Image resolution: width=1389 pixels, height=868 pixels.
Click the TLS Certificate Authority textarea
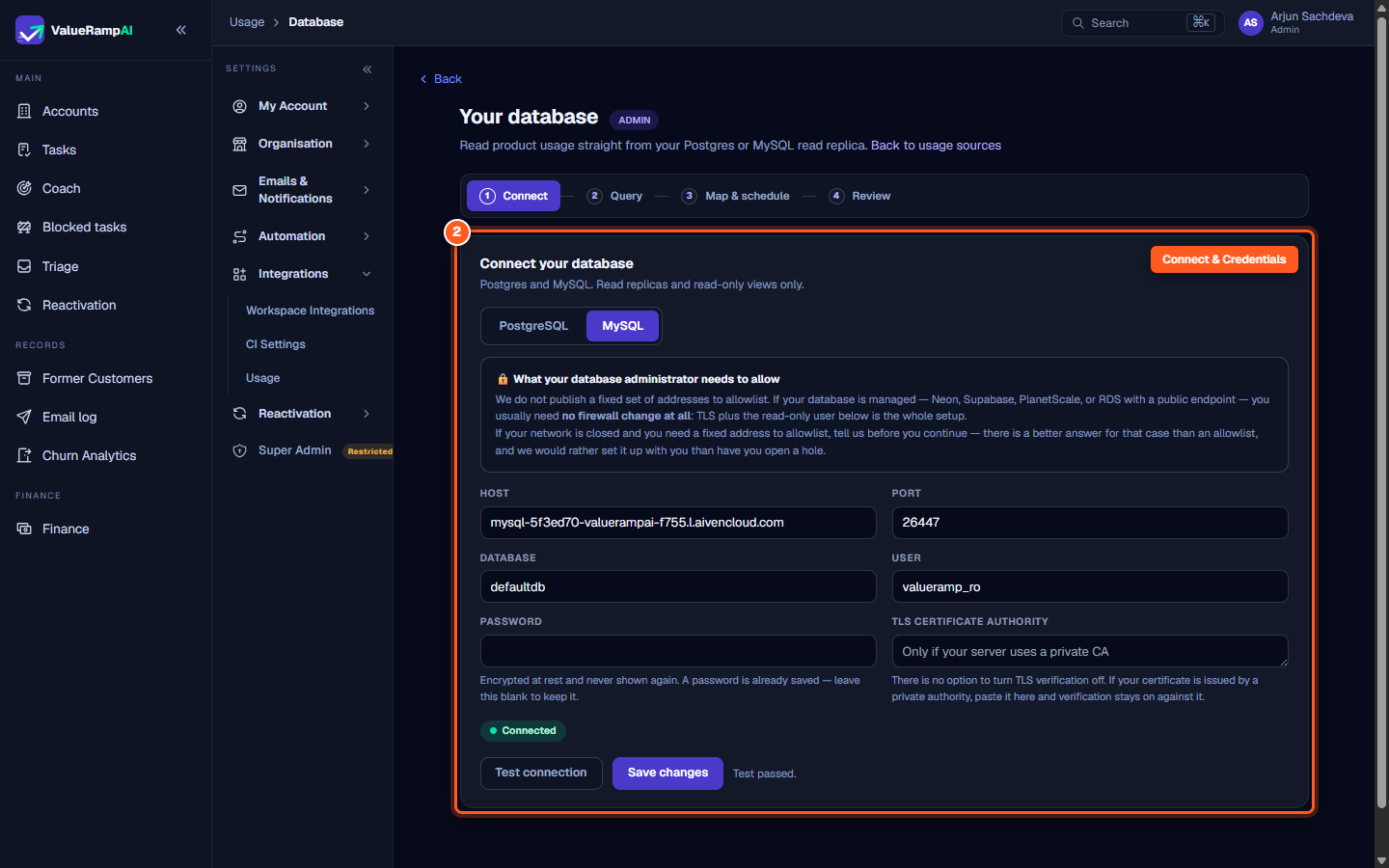[x=1090, y=651]
